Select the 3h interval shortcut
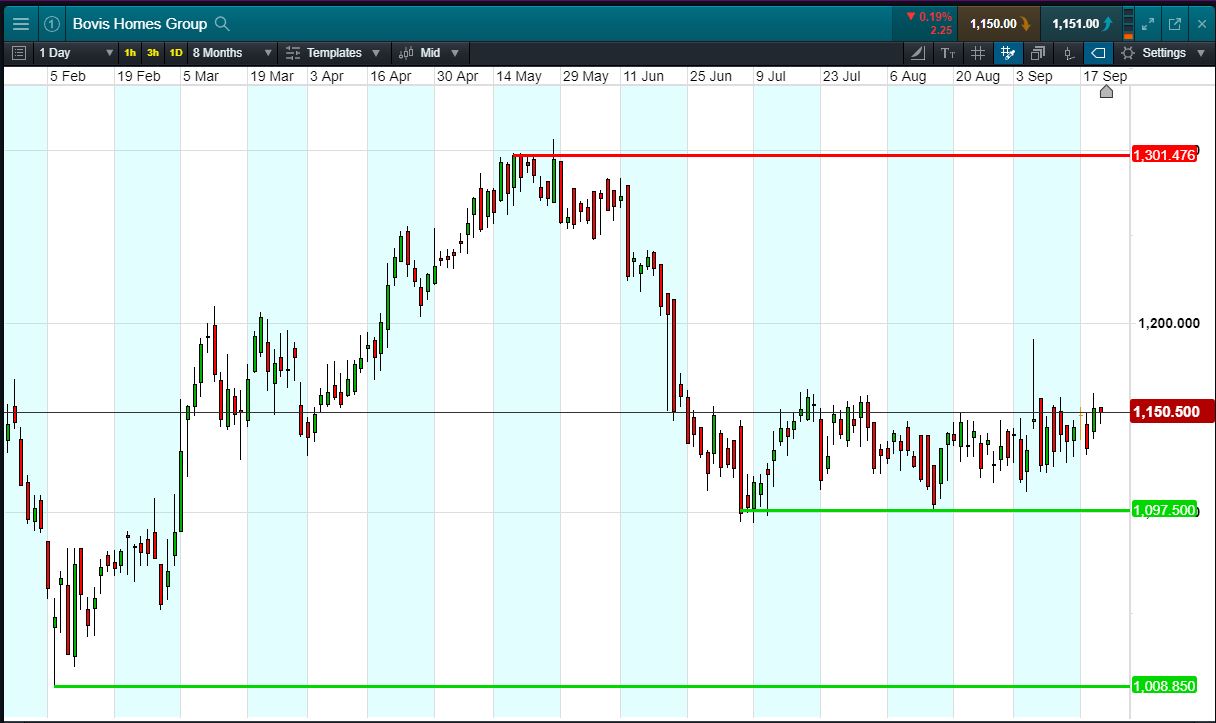This screenshot has height=723, width=1216. [x=152, y=53]
